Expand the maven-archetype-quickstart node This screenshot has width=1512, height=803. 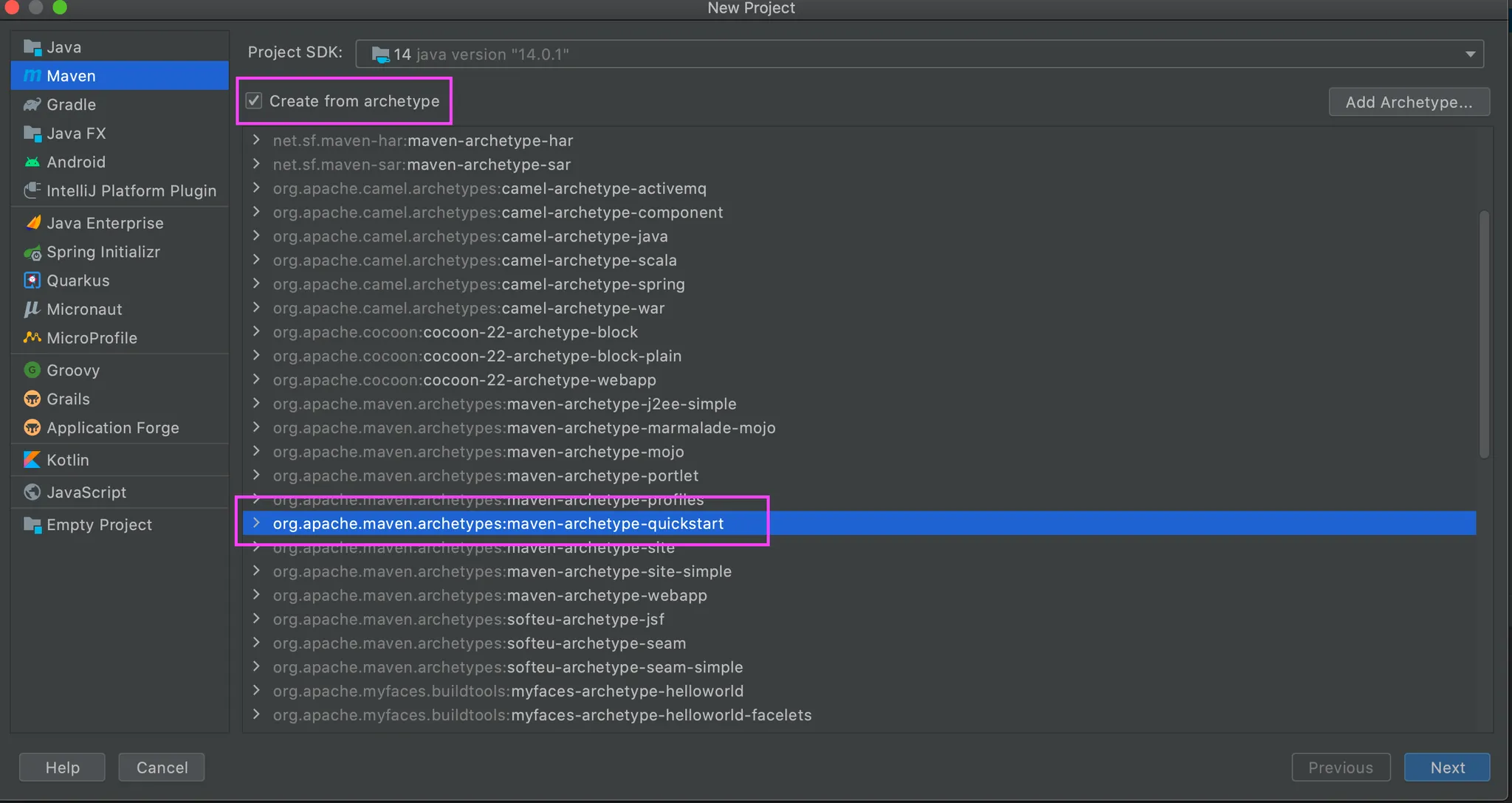[256, 523]
